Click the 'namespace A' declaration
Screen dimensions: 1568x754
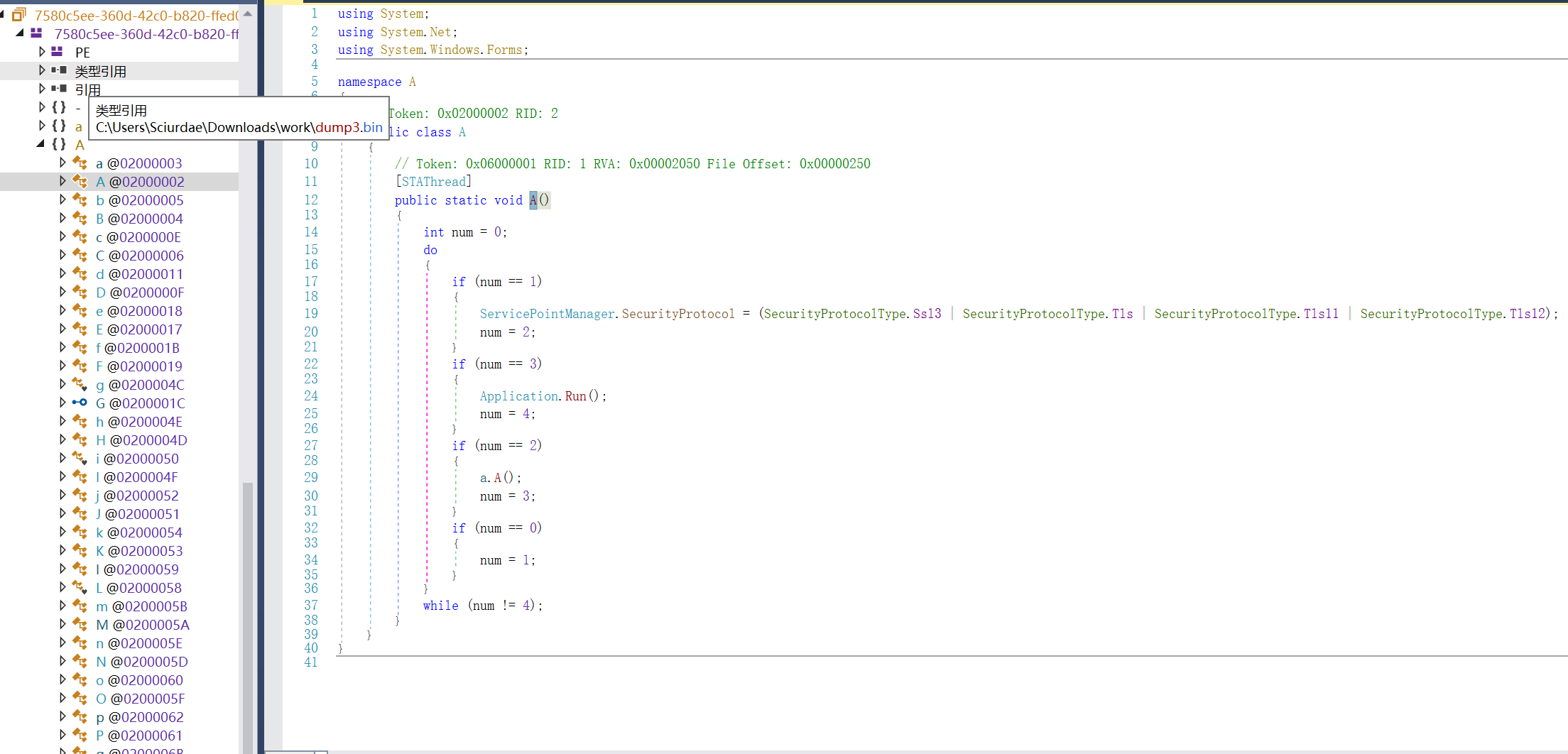point(377,82)
